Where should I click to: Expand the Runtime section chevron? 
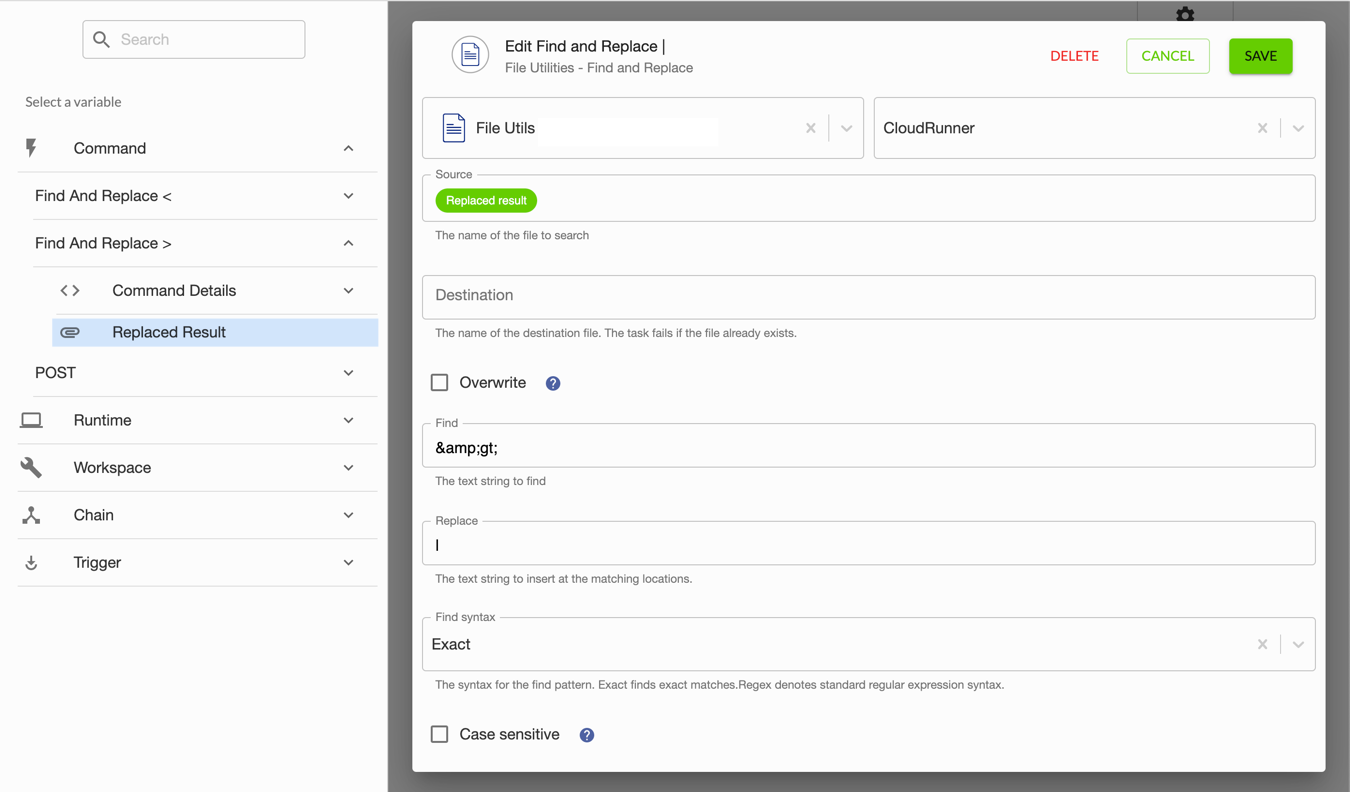click(x=348, y=421)
